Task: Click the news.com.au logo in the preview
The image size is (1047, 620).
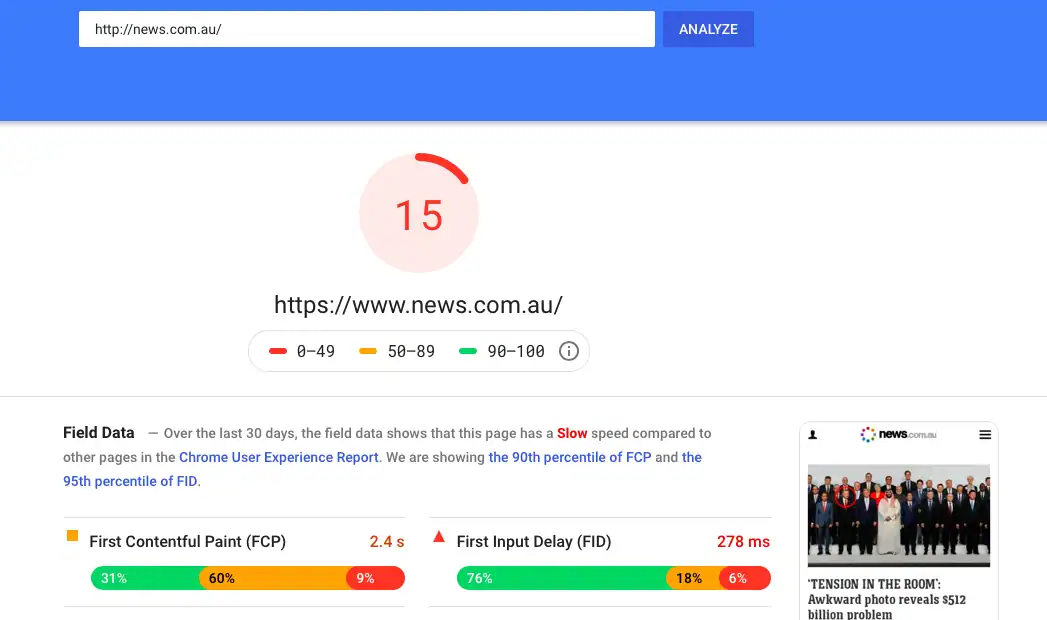Action: 898,435
